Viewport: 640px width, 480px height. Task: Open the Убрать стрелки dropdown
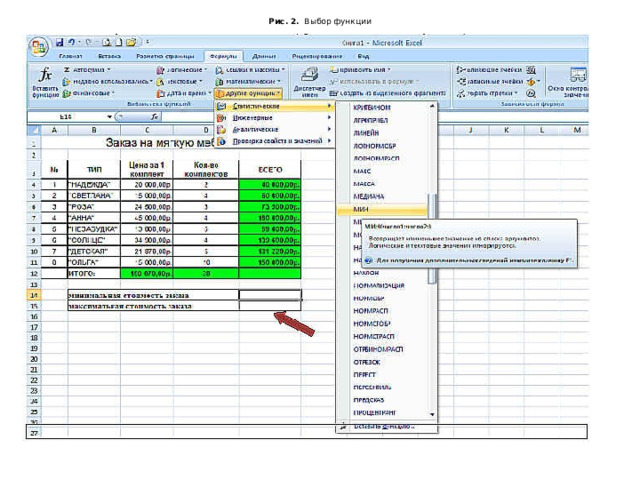[x=516, y=93]
